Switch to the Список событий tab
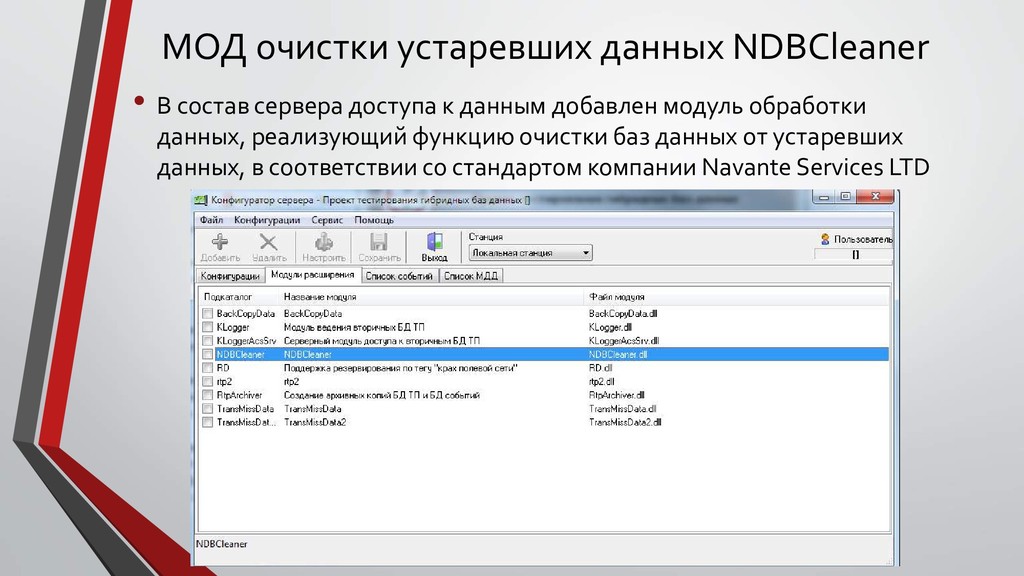The width and height of the screenshot is (1024, 576). click(x=400, y=276)
